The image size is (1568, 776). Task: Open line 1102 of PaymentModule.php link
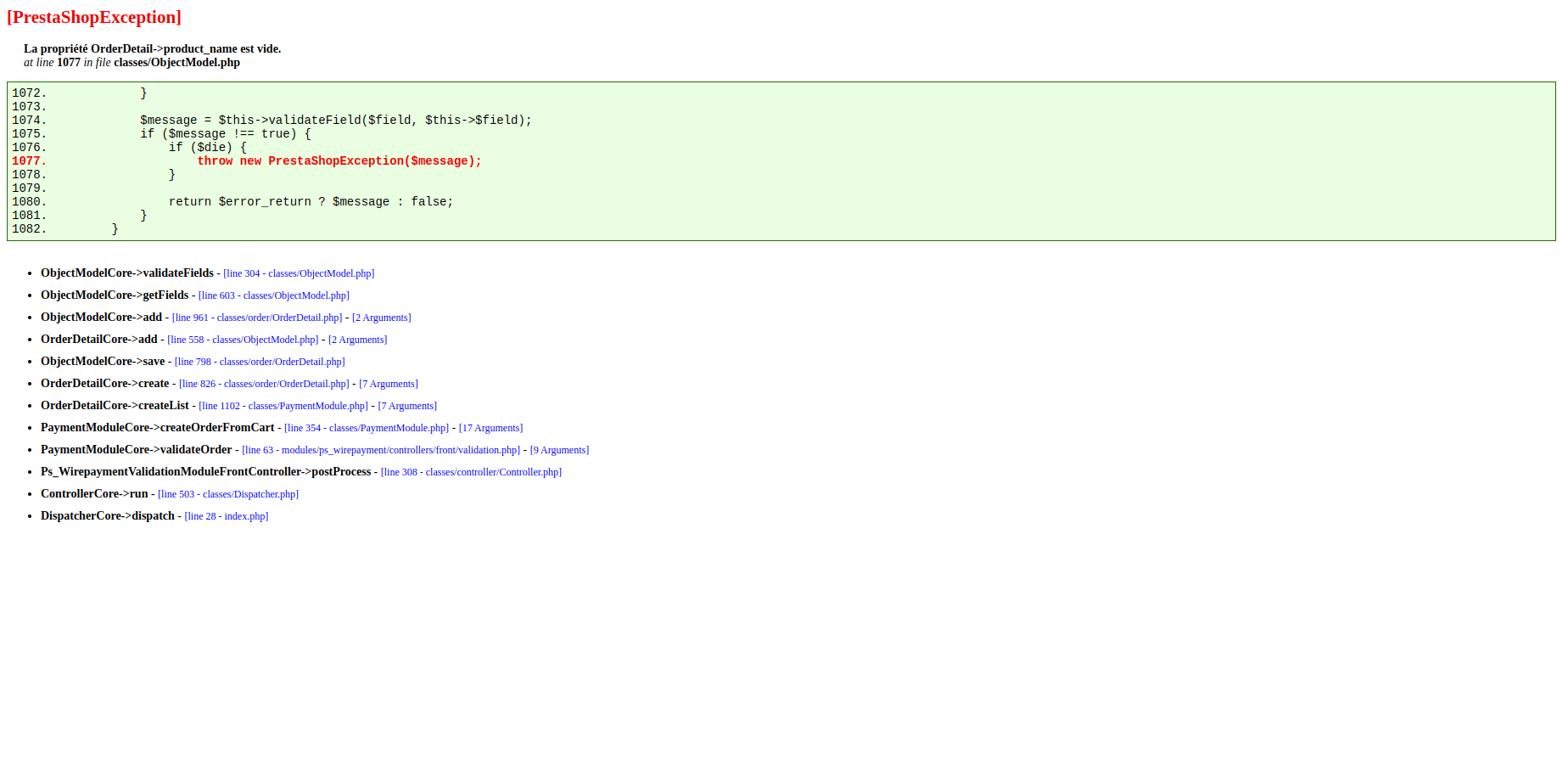284,406
